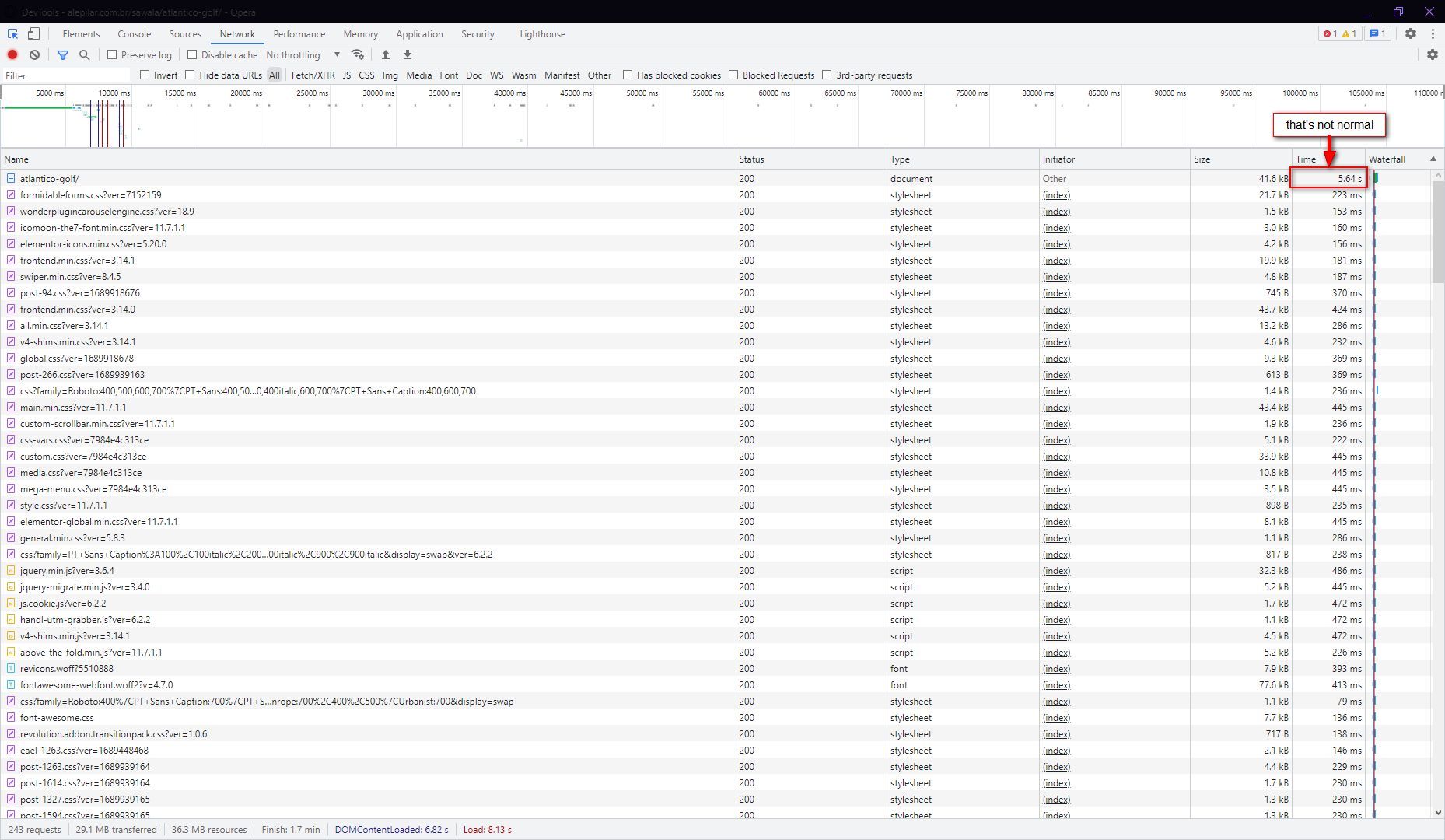The height and width of the screenshot is (840, 1445).
Task: Open DevTools more options menu
Action: [1433, 34]
